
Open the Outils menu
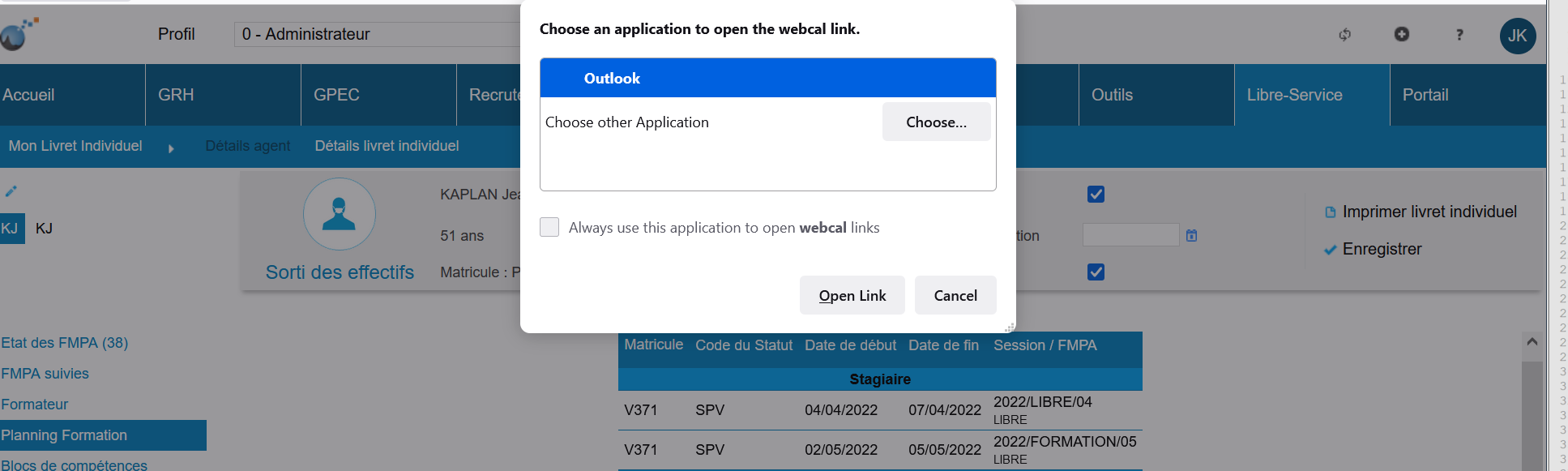click(1112, 95)
